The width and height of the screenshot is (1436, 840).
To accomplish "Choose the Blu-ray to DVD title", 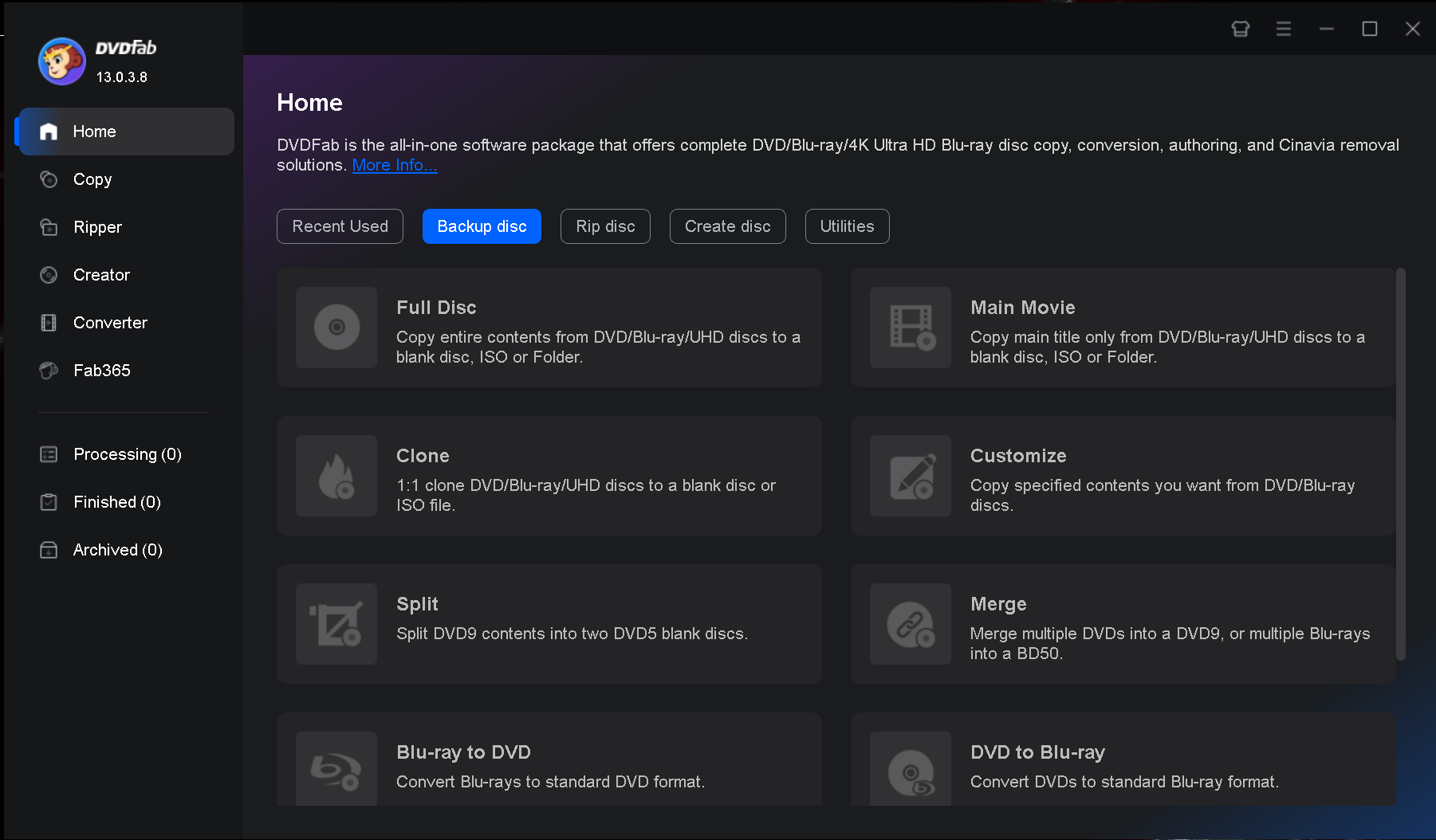I will point(463,752).
